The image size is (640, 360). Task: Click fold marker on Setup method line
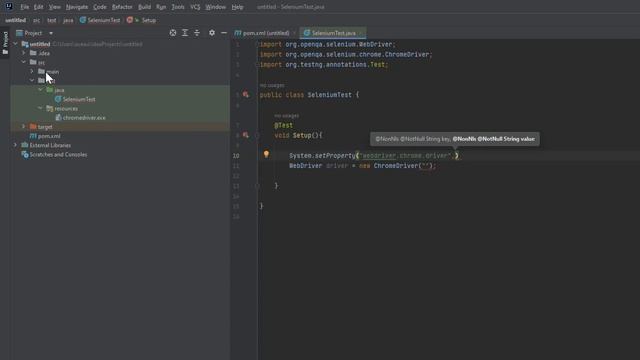(257, 135)
